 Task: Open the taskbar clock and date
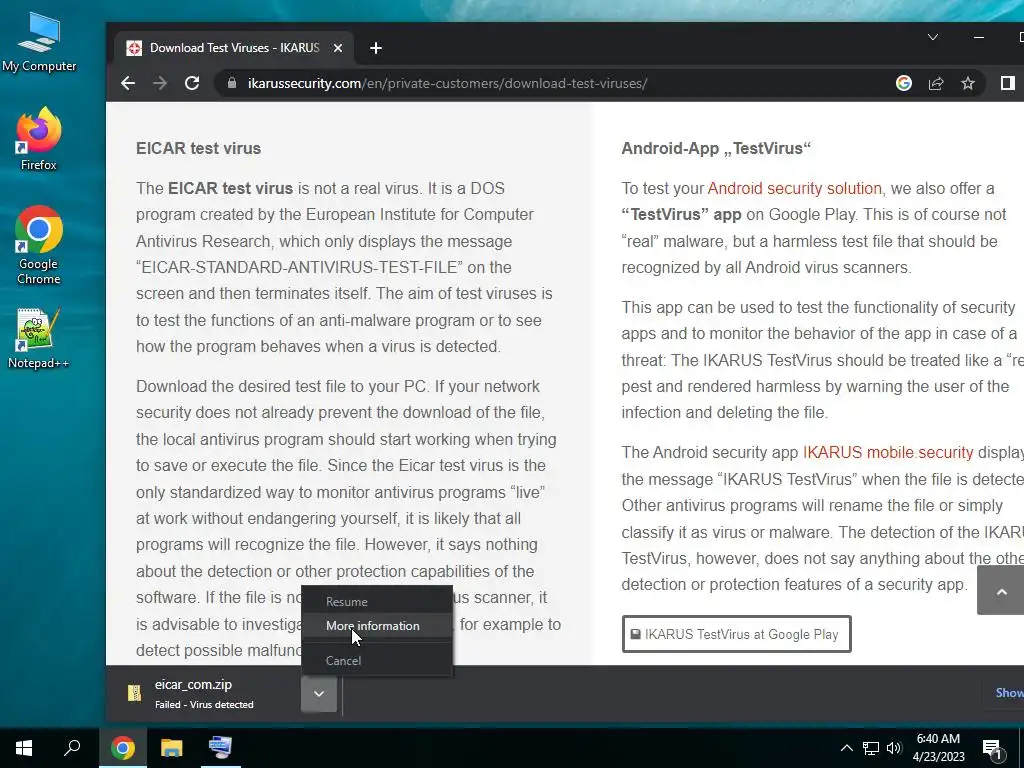click(938, 748)
